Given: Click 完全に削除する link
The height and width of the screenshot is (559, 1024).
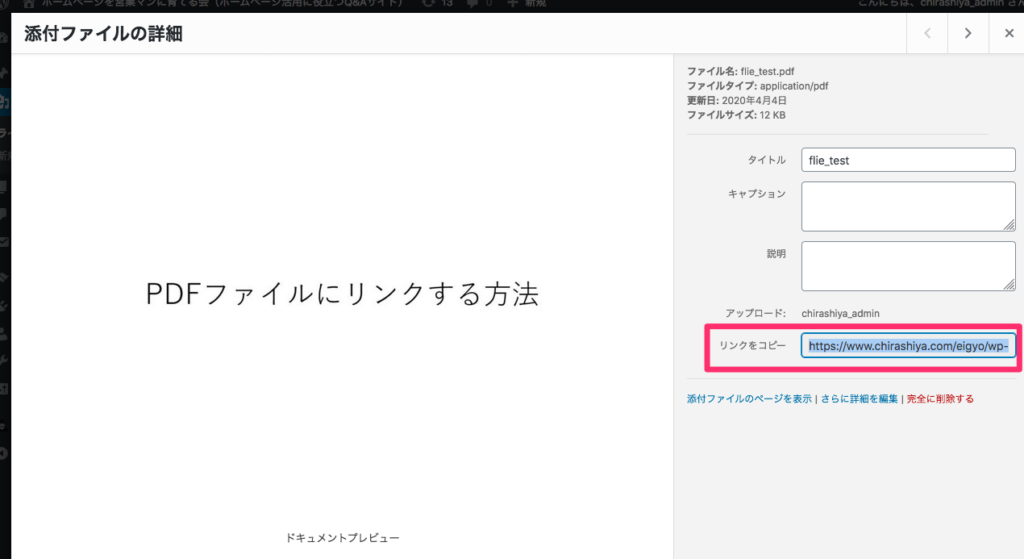Looking at the screenshot, I should (940, 398).
